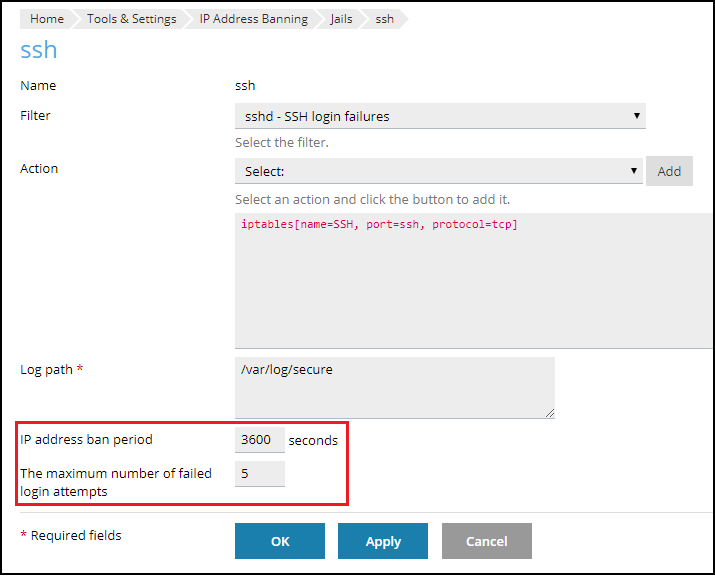Viewport: 715px width, 576px height.
Task: Focus the Log path field with /var/log/secure
Action: click(394, 387)
